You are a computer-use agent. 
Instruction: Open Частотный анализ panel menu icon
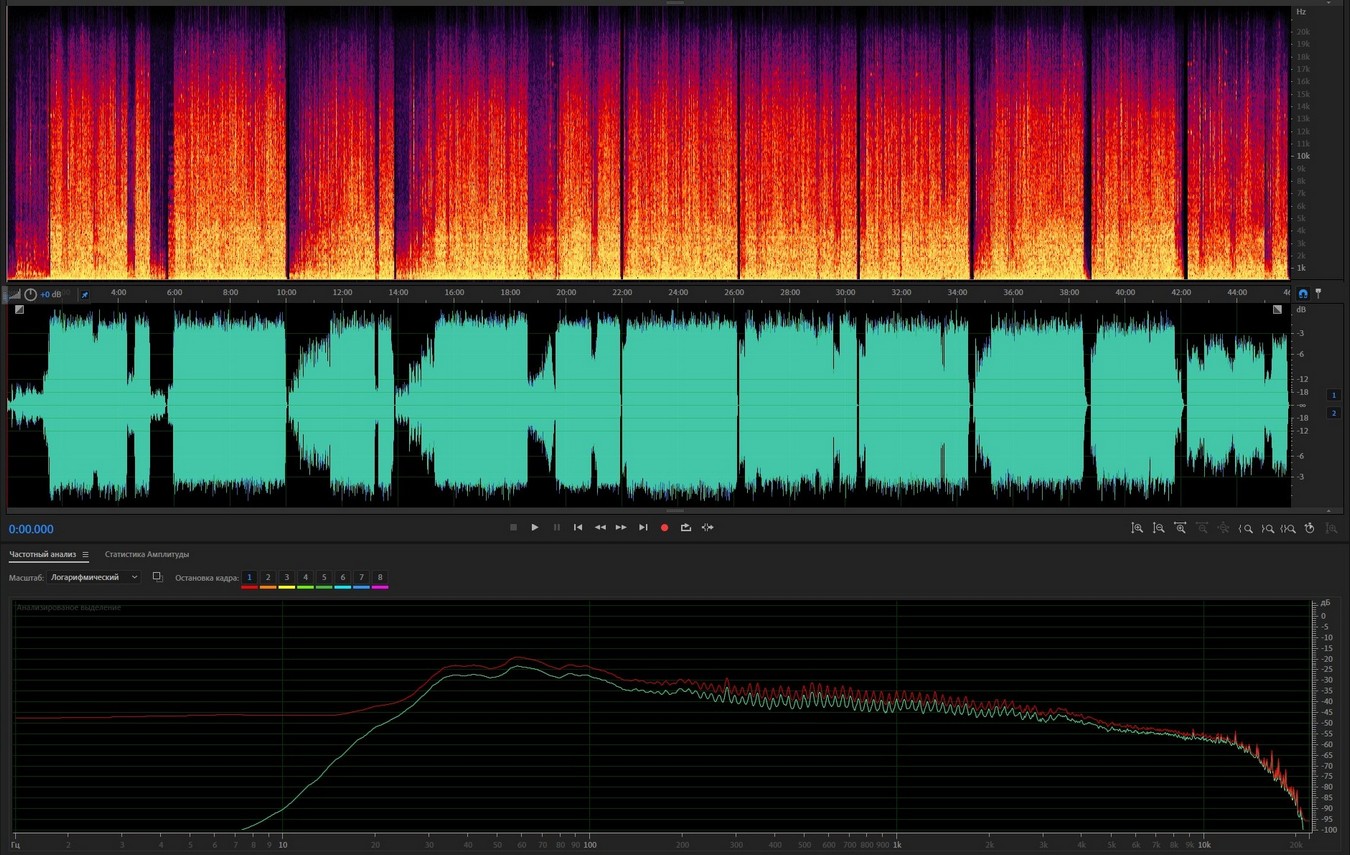86,555
